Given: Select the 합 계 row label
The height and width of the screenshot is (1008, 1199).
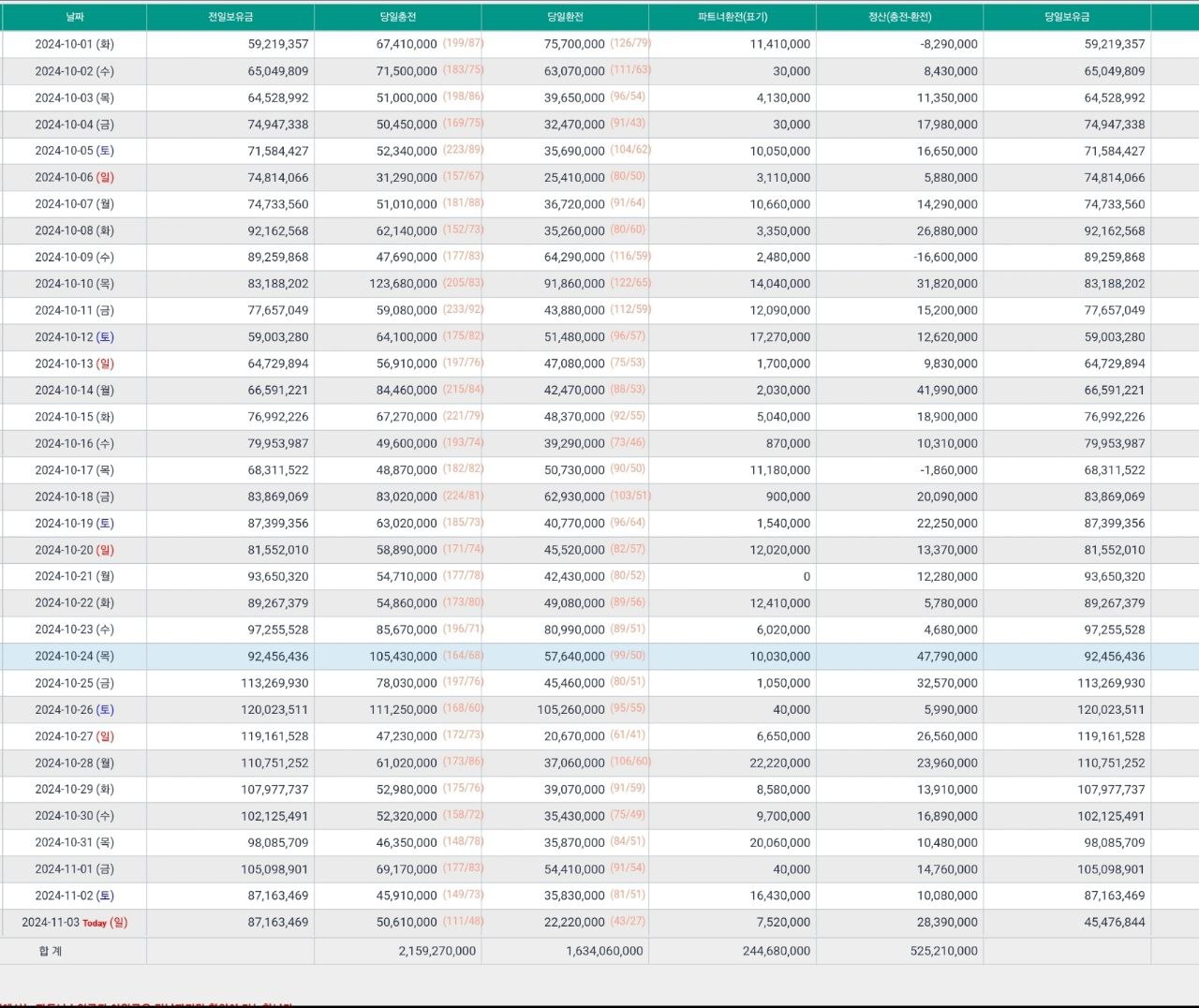Looking at the screenshot, I should click(x=51, y=951).
